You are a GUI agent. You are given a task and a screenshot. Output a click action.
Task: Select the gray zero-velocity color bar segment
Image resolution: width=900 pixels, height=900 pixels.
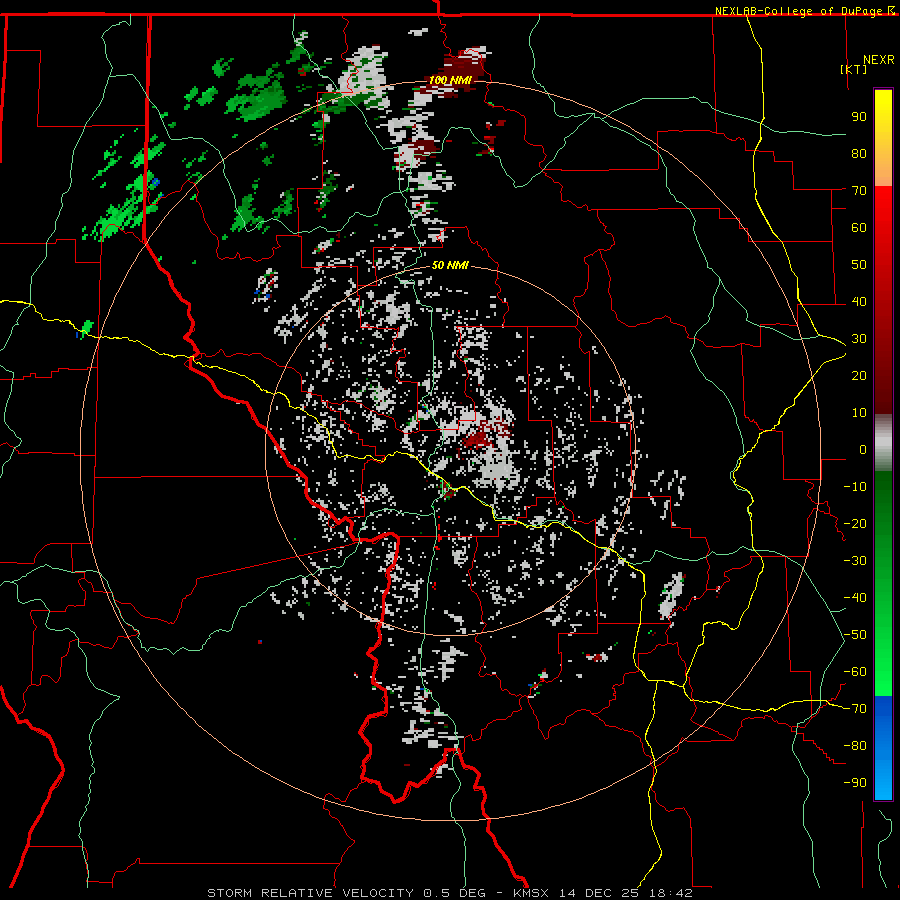click(x=883, y=443)
